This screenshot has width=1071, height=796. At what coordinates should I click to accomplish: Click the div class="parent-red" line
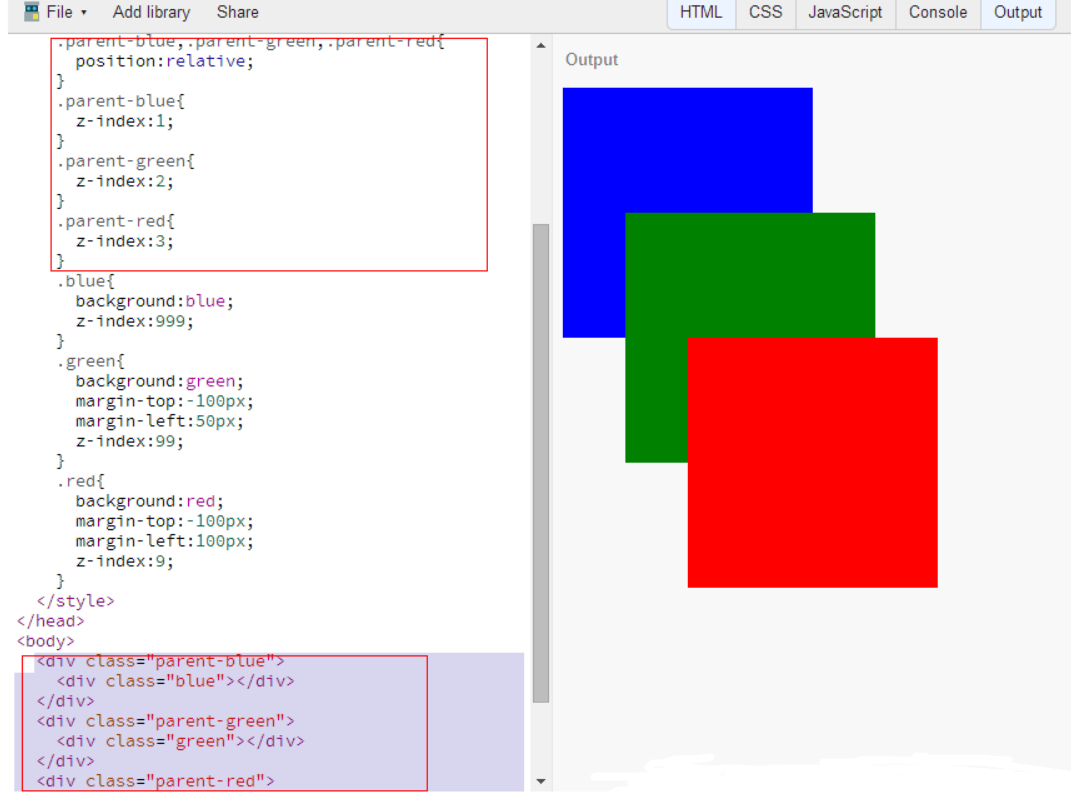[156, 781]
